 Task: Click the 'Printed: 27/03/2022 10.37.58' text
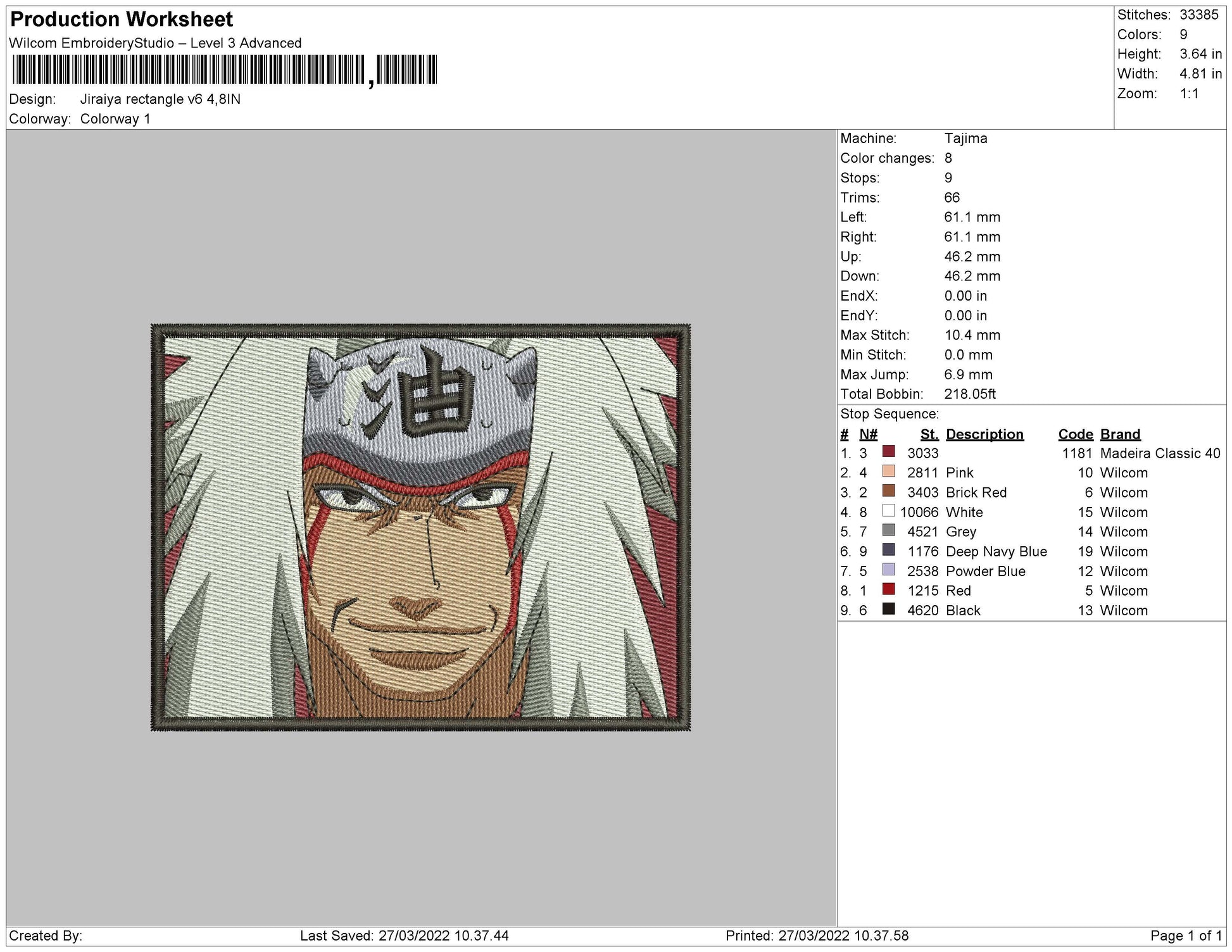click(817, 936)
